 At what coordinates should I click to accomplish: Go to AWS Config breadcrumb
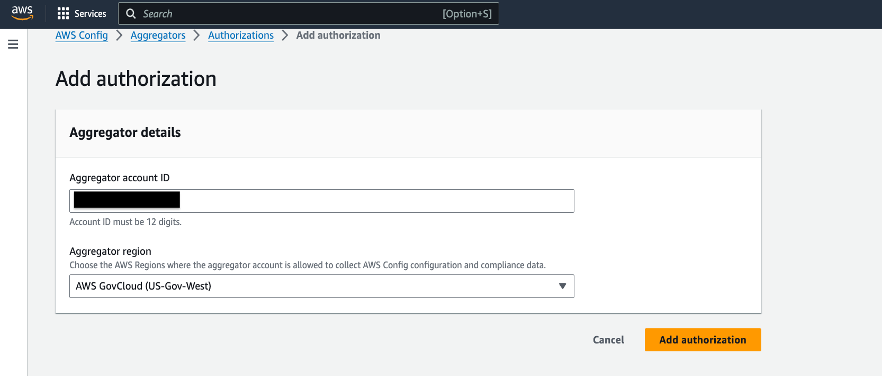click(82, 35)
